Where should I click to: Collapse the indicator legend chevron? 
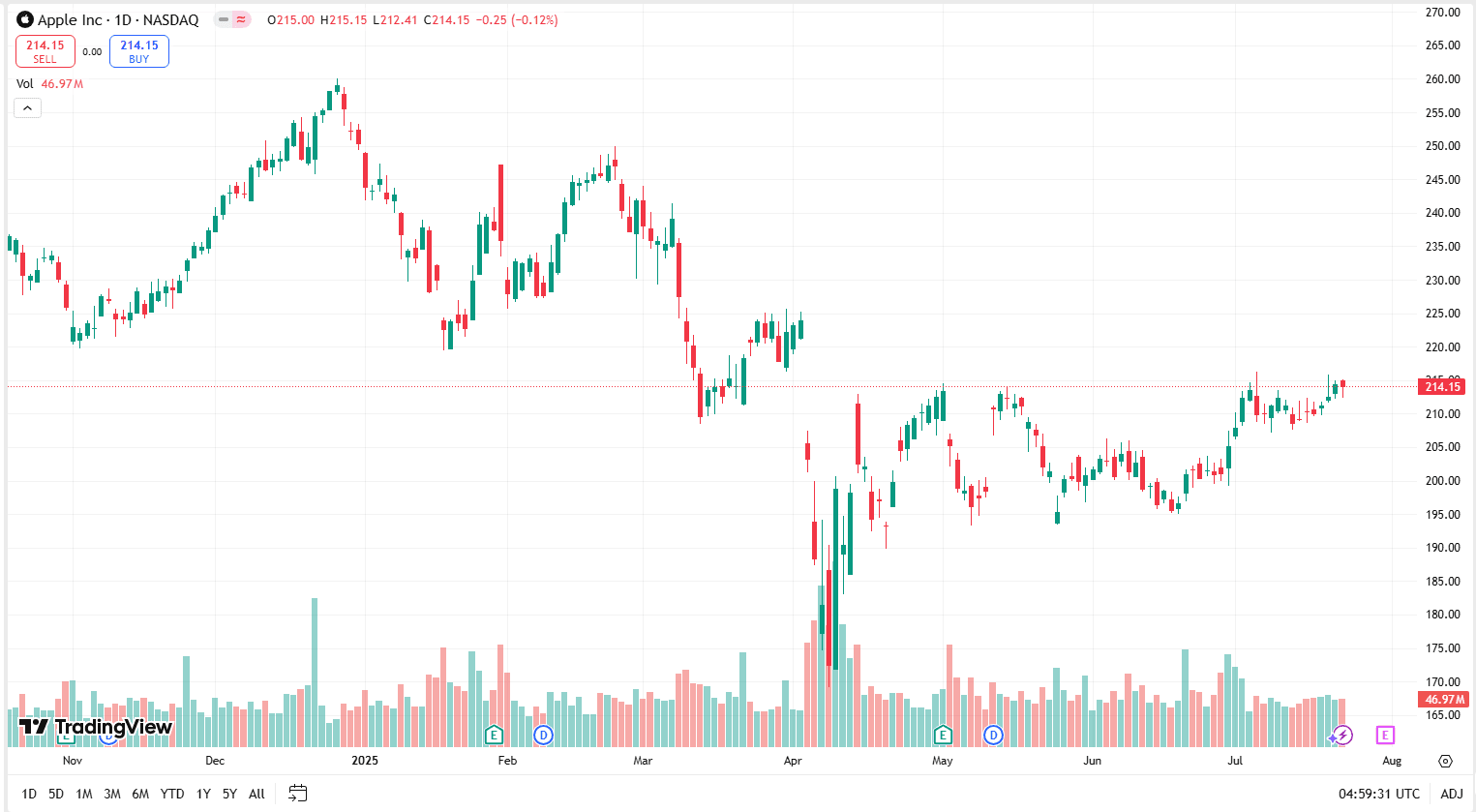coord(27,108)
